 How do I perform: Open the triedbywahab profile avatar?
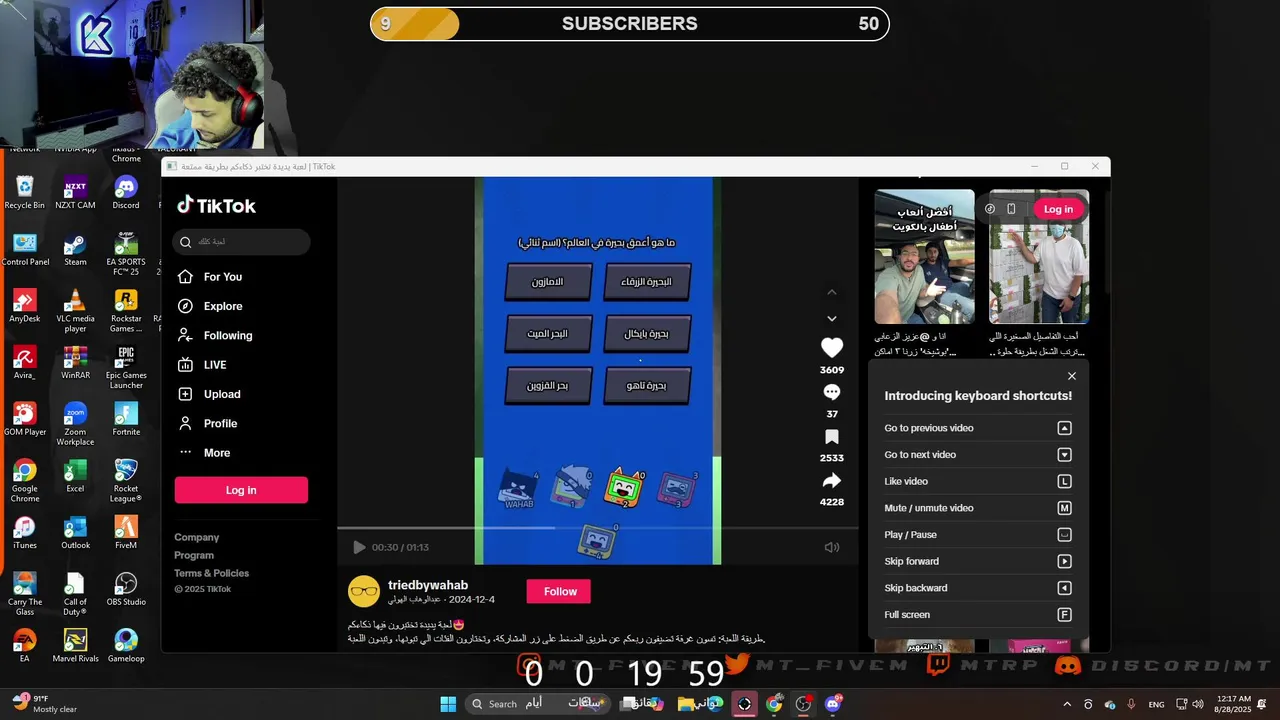(364, 591)
